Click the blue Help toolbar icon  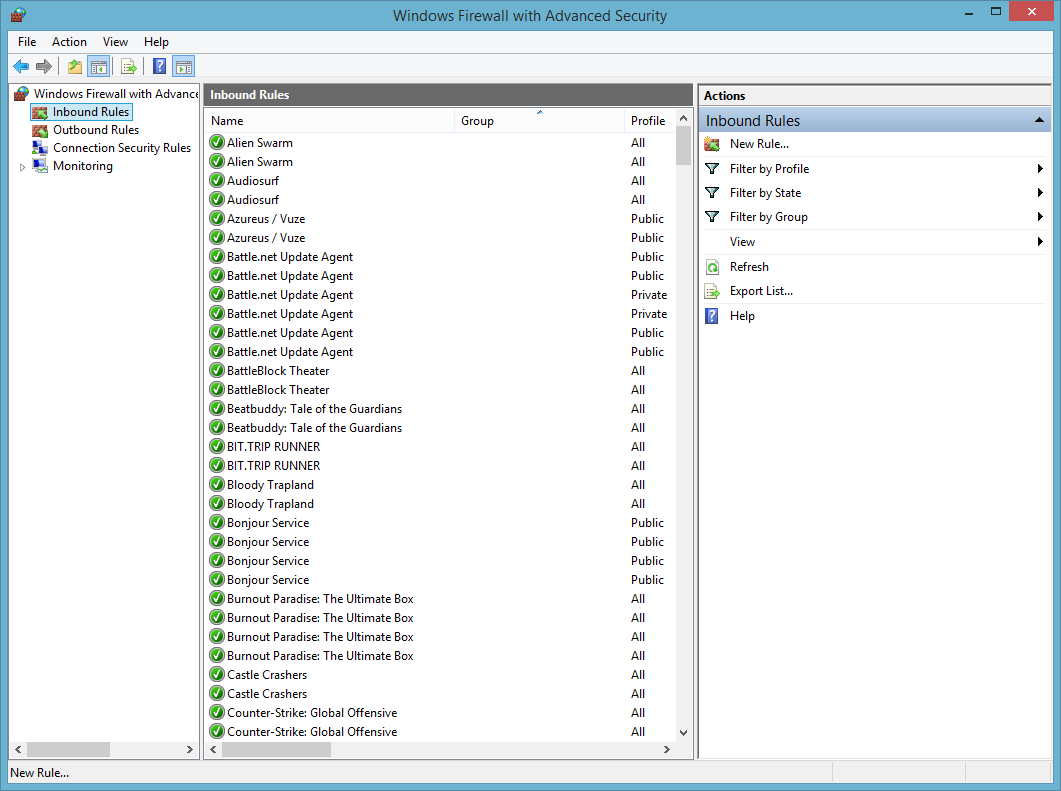[x=160, y=66]
